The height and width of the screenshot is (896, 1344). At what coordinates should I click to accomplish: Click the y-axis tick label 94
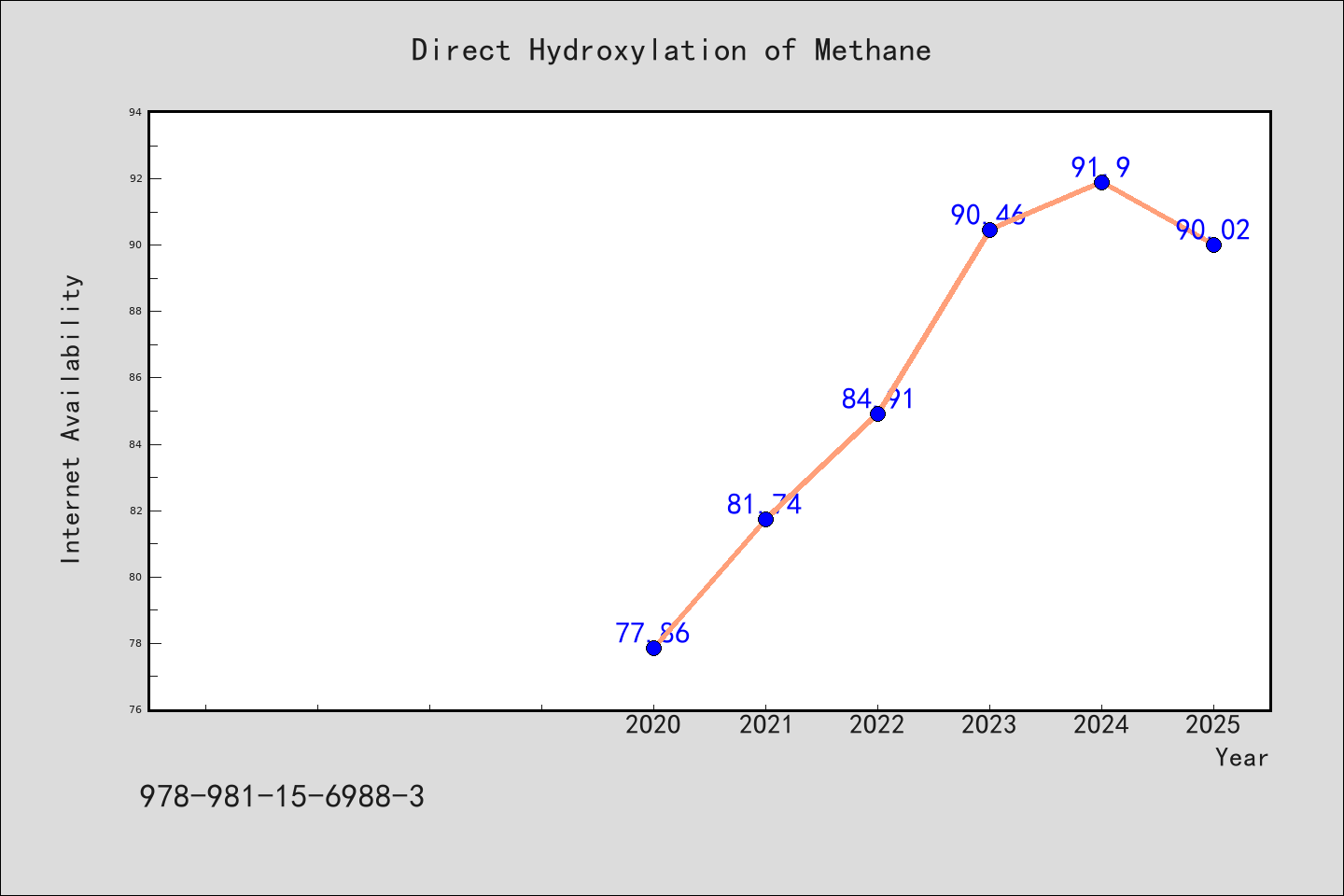pos(135,112)
